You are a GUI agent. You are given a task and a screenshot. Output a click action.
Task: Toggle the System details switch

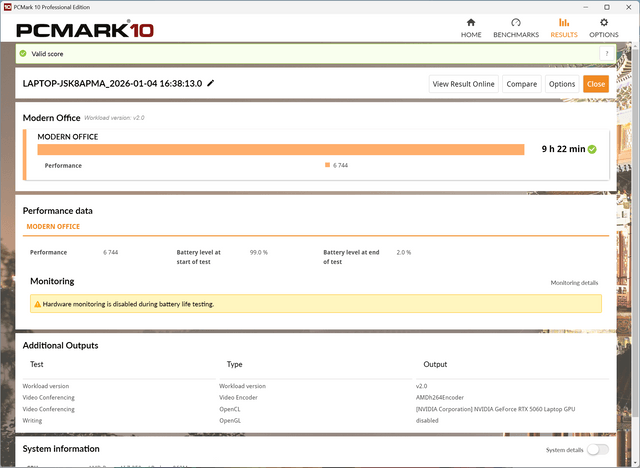[x=598, y=449]
